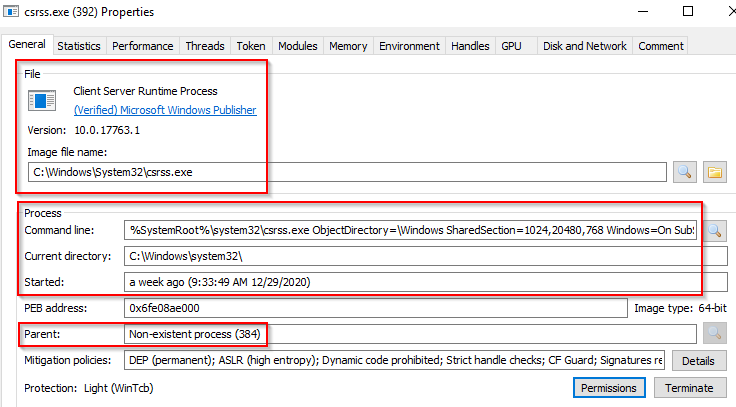Show the Handles tab
This screenshot has width=736, height=407.
[x=470, y=46]
